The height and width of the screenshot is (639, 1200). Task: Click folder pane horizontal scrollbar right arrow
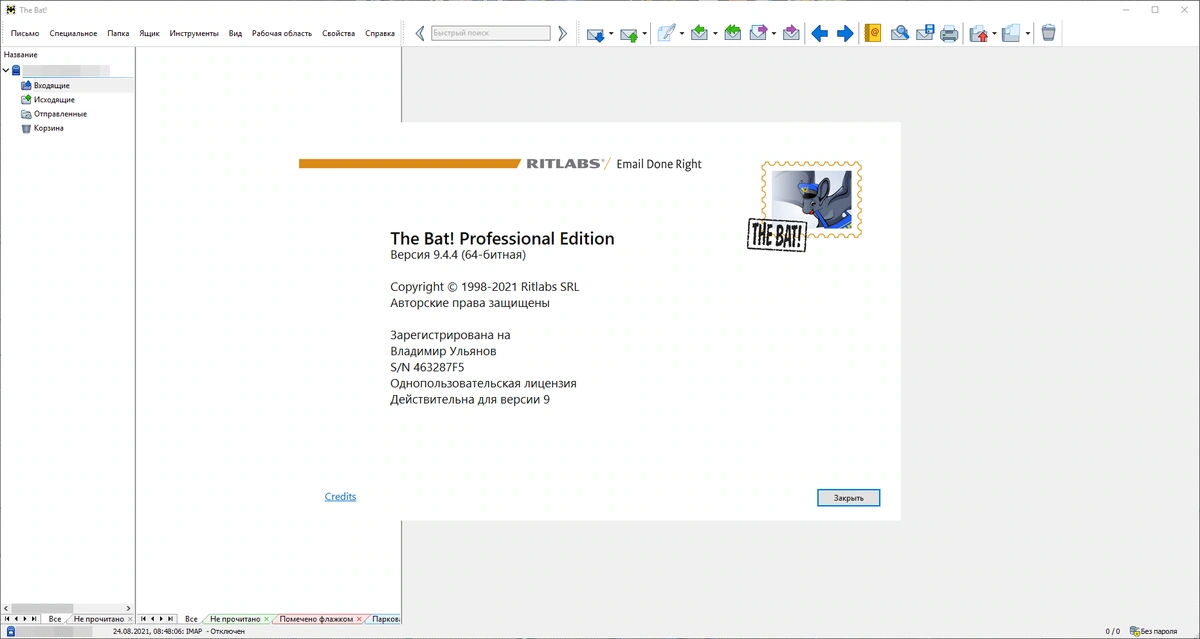point(128,608)
